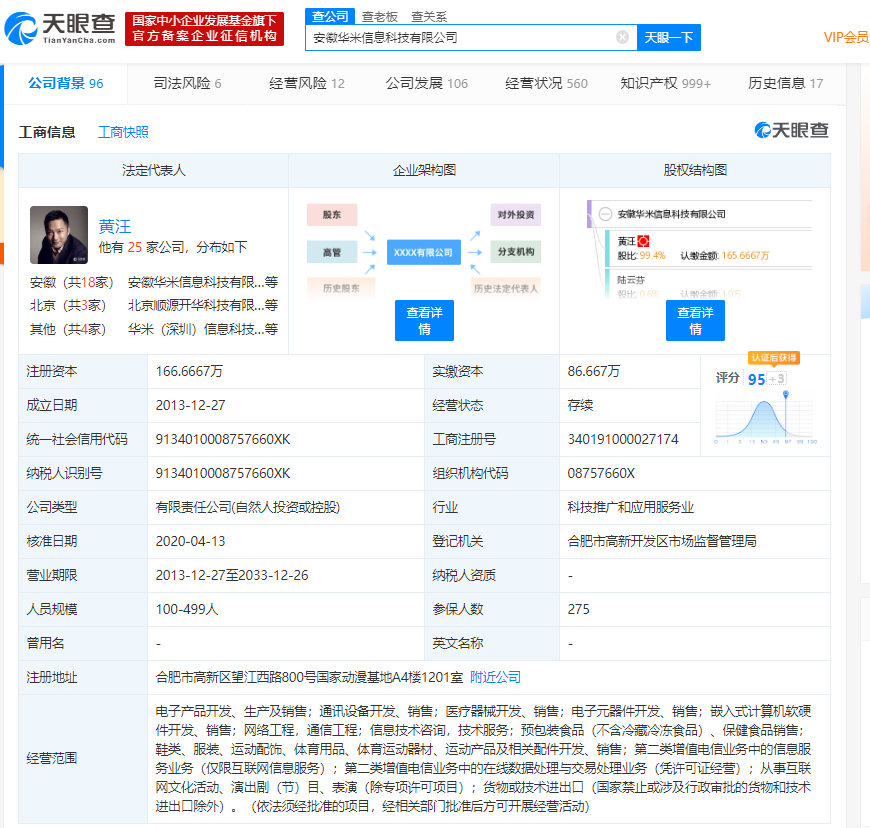This screenshot has height=828, width=870.
Task: Select the 查公司 search tab
Action: [x=330, y=16]
